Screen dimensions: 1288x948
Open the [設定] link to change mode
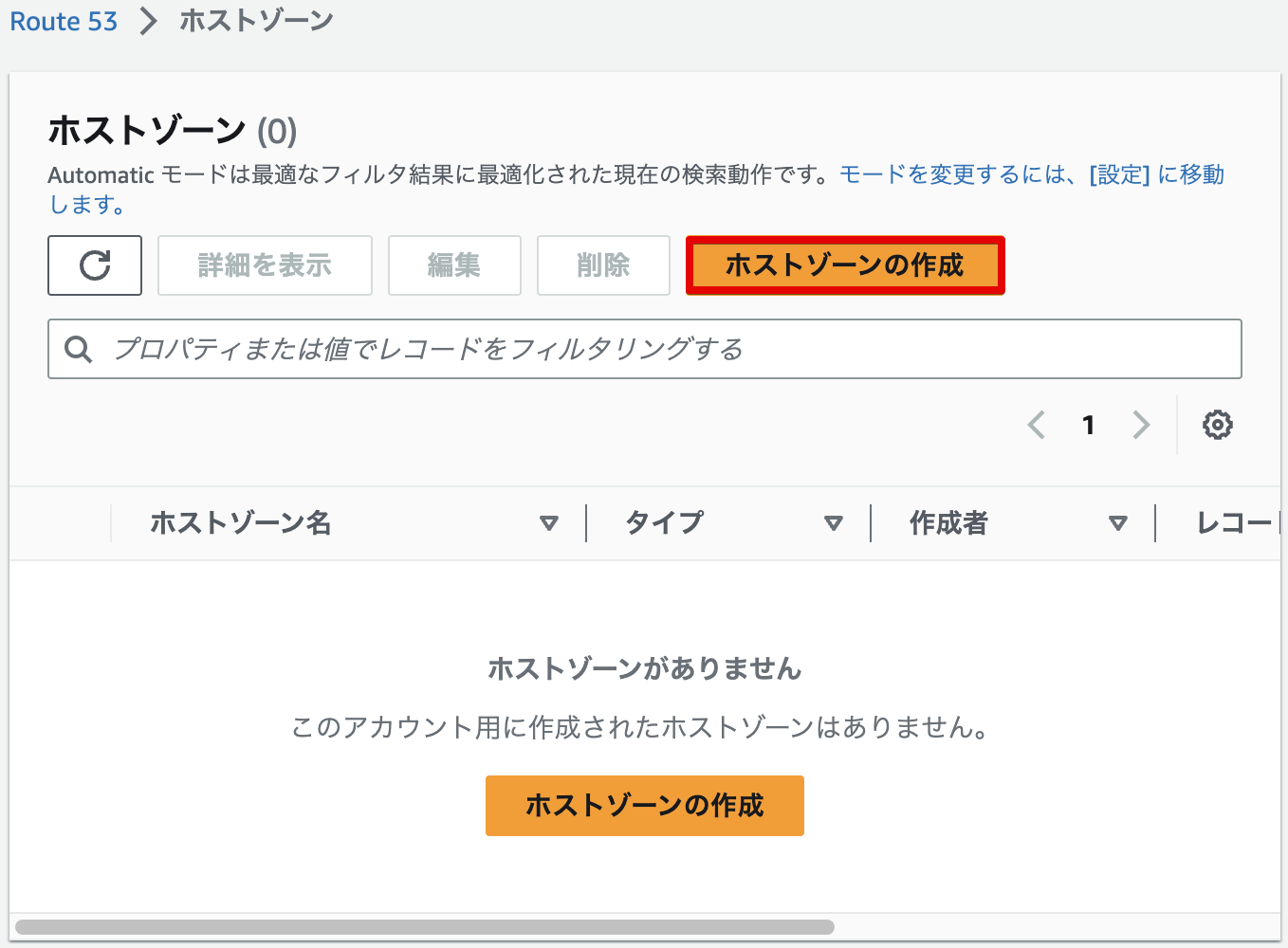(x=1119, y=174)
